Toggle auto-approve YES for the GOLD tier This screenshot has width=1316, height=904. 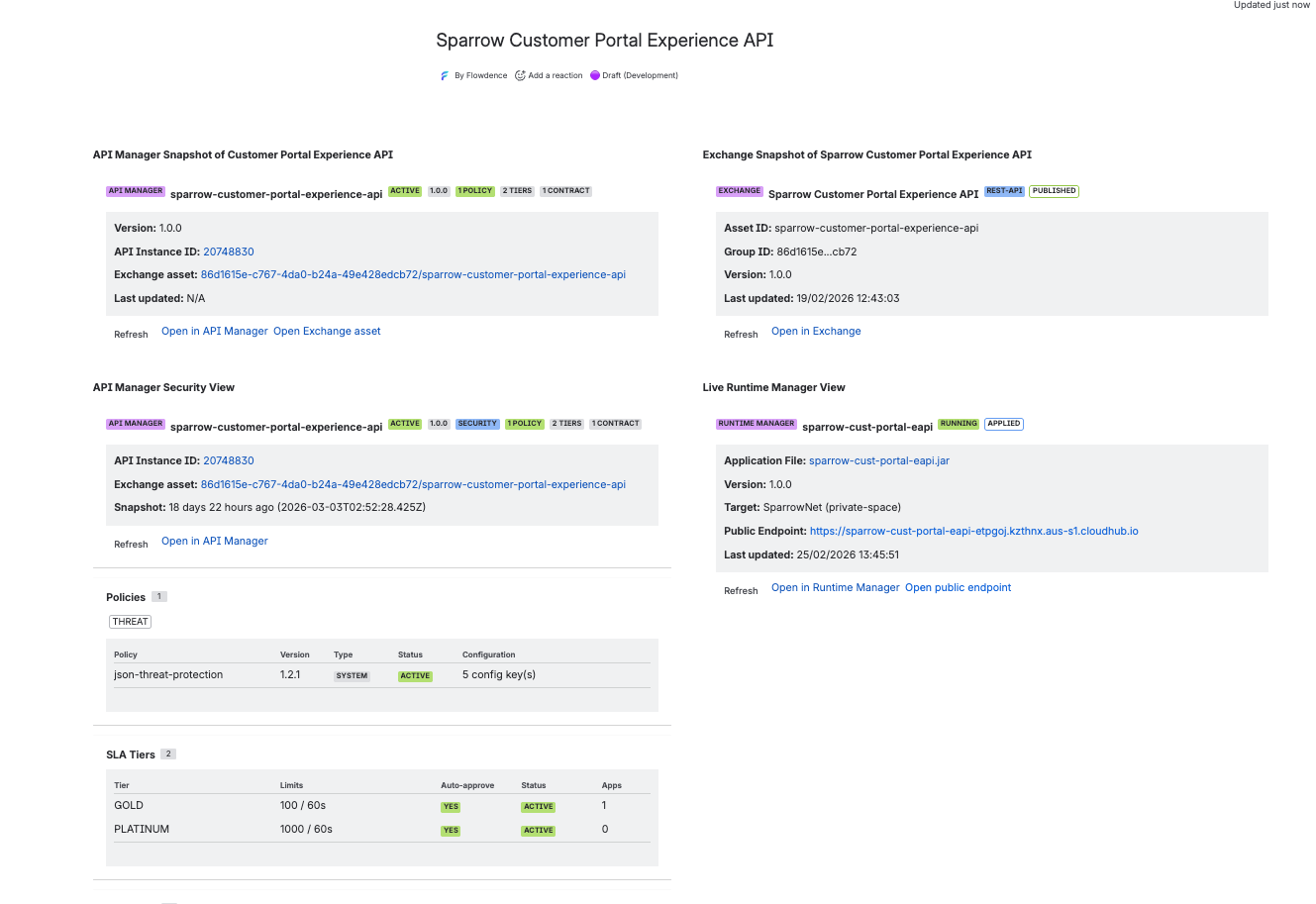451,806
